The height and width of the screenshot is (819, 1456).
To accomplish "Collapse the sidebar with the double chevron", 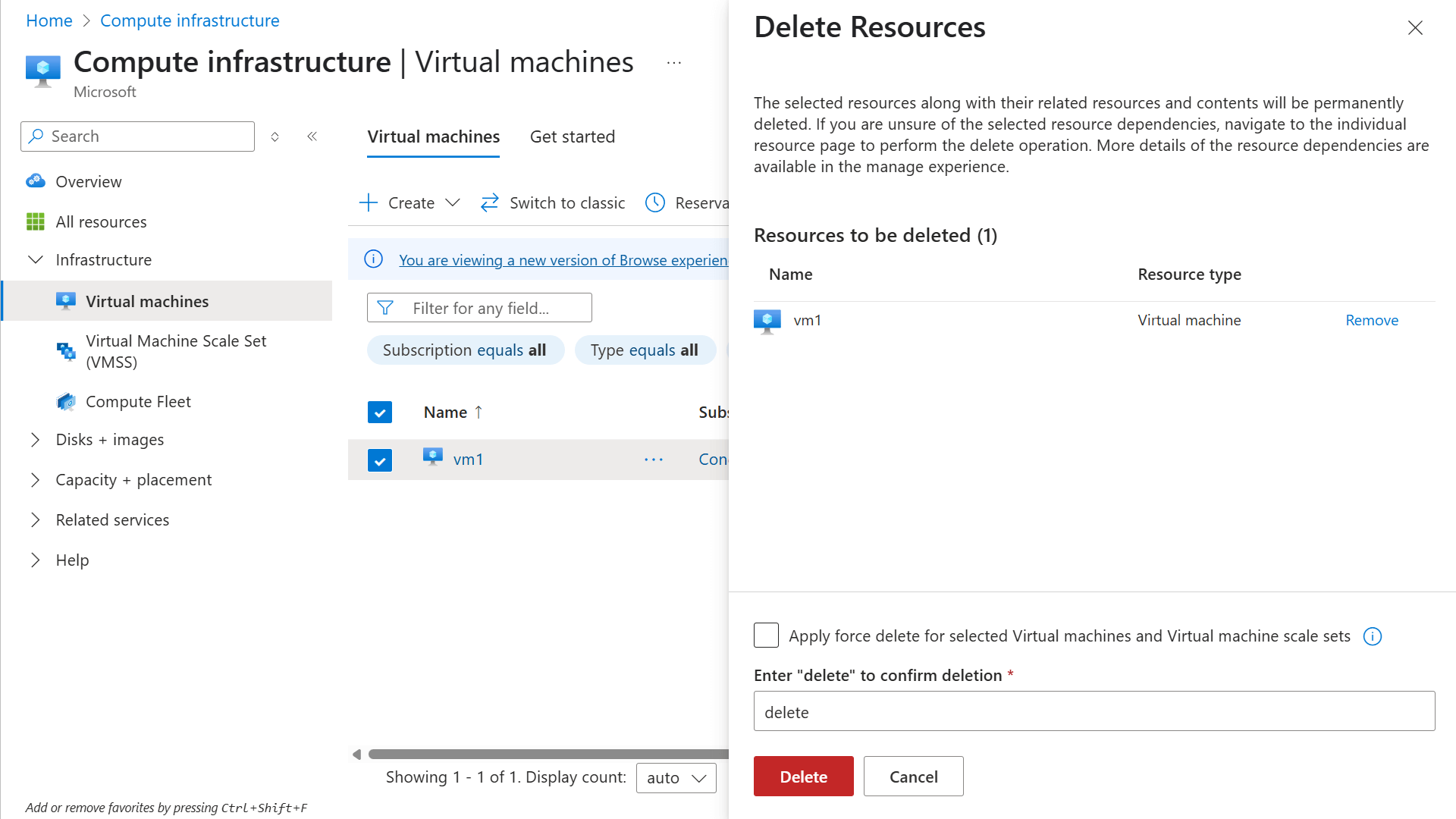I will 312,136.
